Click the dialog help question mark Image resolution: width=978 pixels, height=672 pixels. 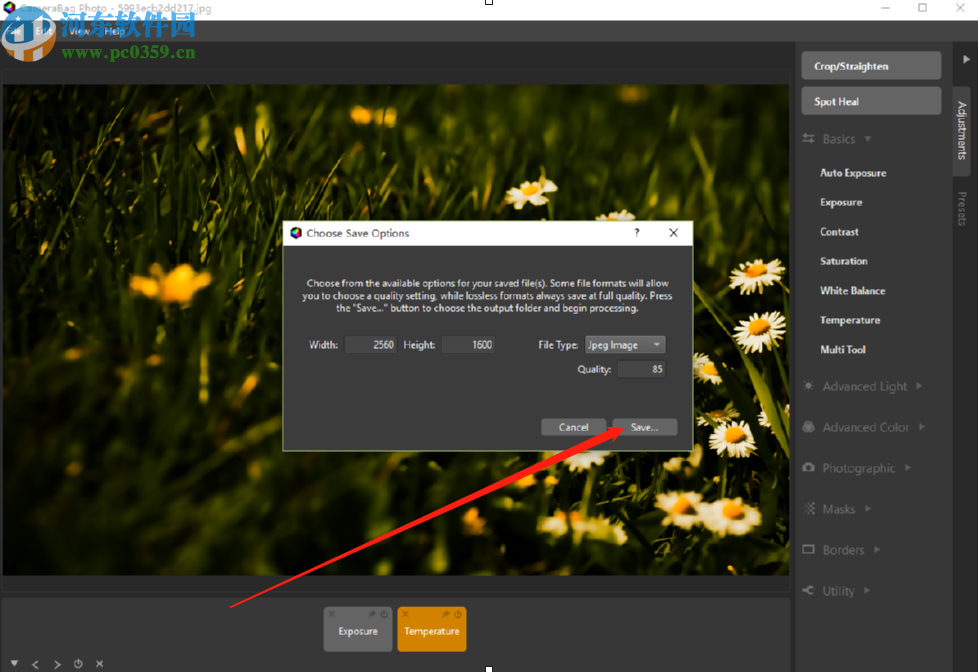point(637,233)
